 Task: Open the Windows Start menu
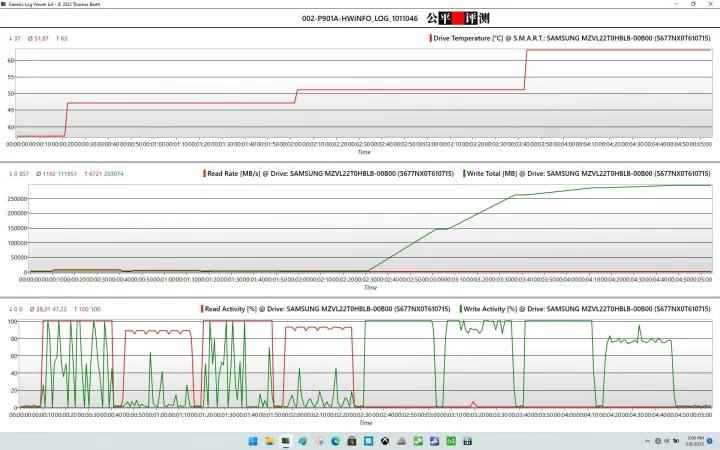point(252,441)
